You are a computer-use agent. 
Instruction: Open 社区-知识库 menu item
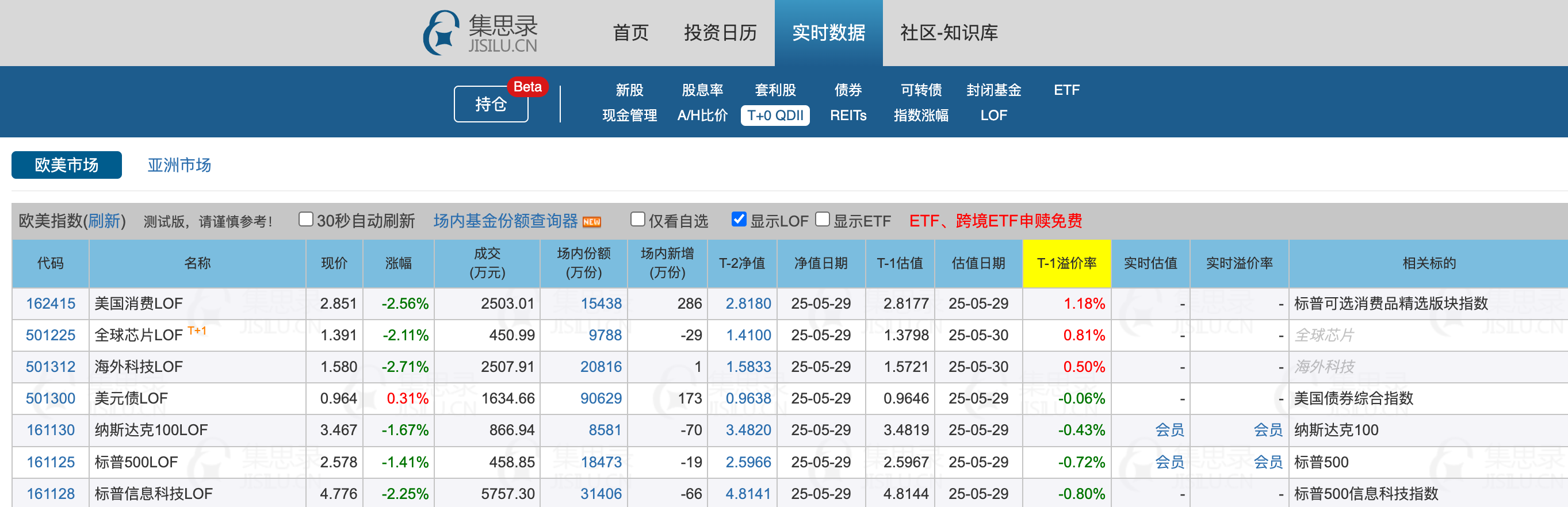[x=949, y=33]
